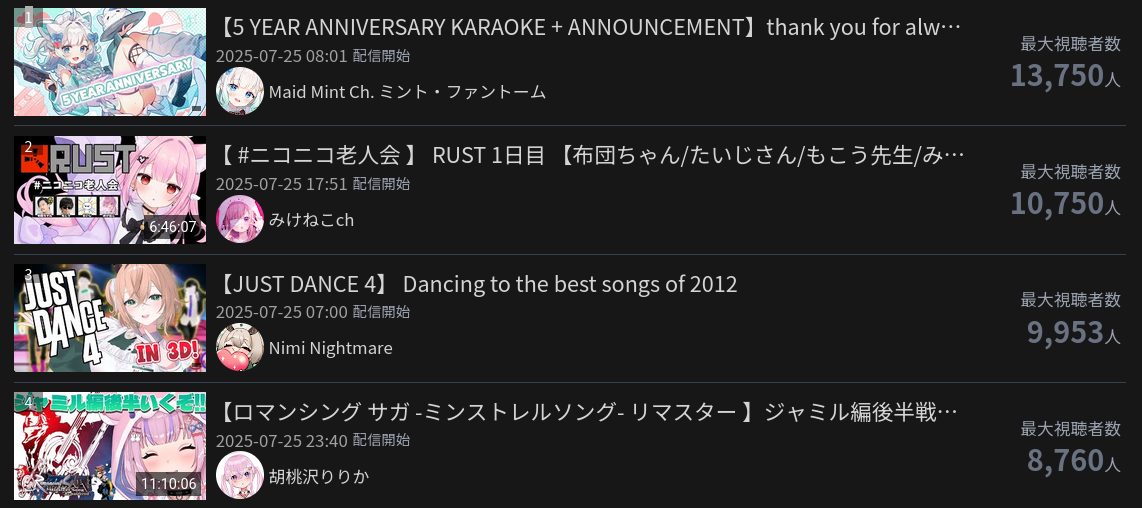
Task: Click the Maid Mint Ch. channel name
Action: click(407, 92)
